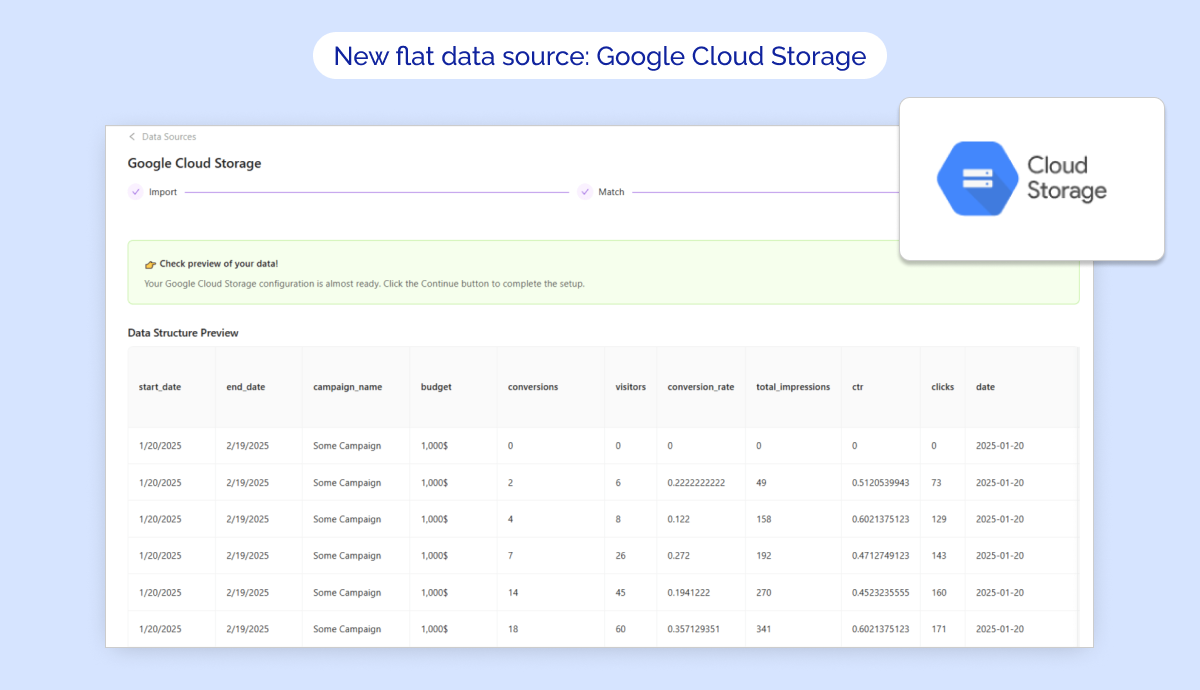Click the Match step checkmark icon

click(x=585, y=192)
